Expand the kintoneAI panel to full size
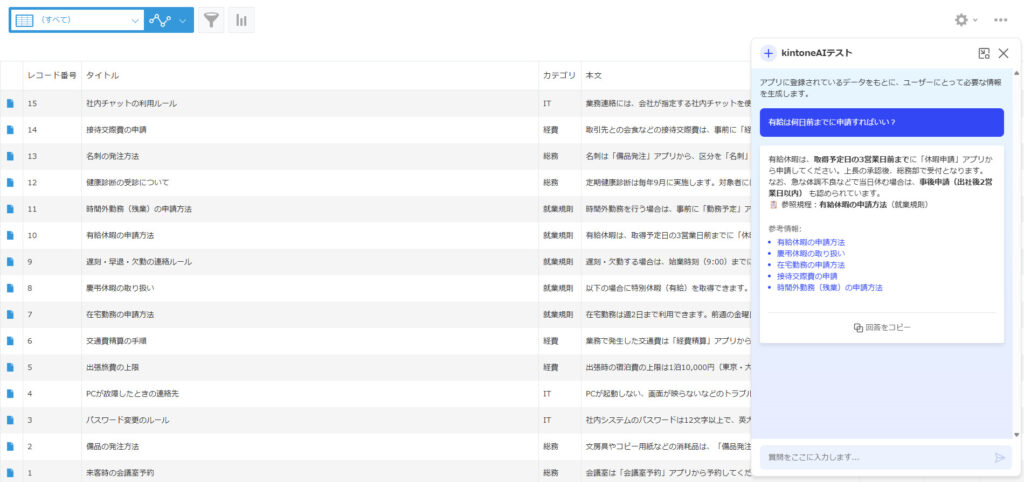 [984, 54]
